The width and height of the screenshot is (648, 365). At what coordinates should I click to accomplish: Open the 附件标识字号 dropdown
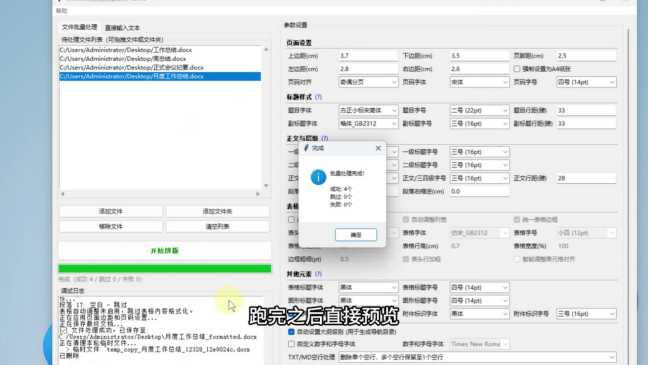pos(586,314)
